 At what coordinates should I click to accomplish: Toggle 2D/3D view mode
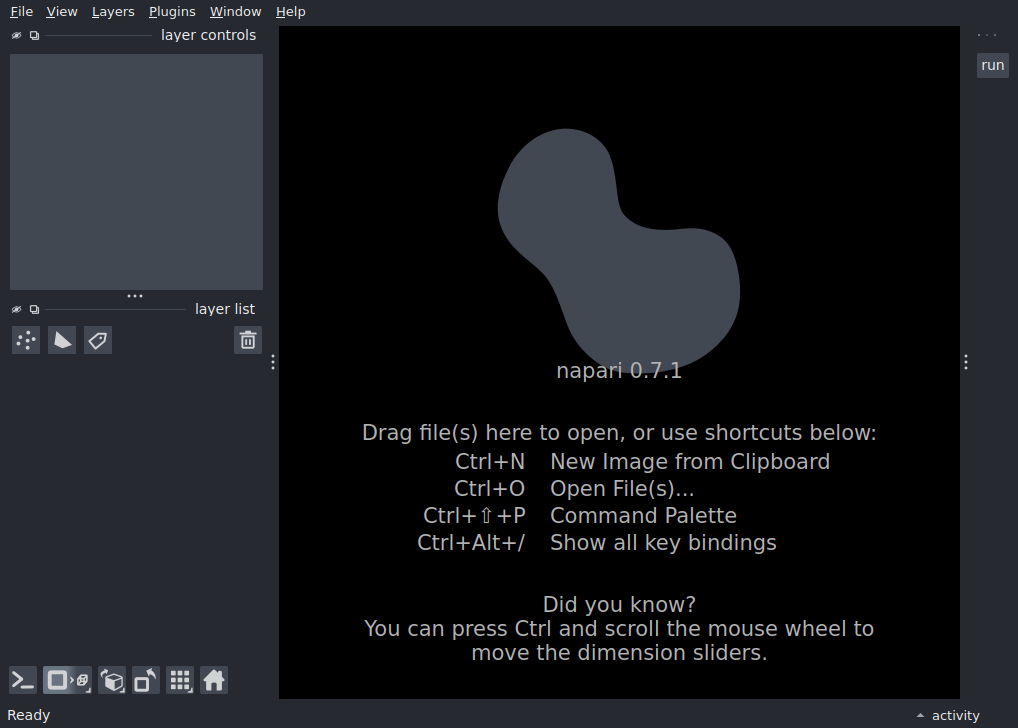(68, 681)
